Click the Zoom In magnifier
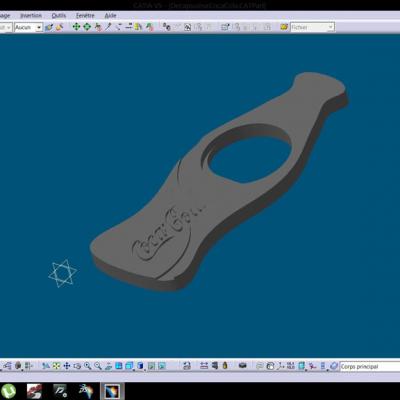This screenshot has width=400, height=400. point(88,366)
